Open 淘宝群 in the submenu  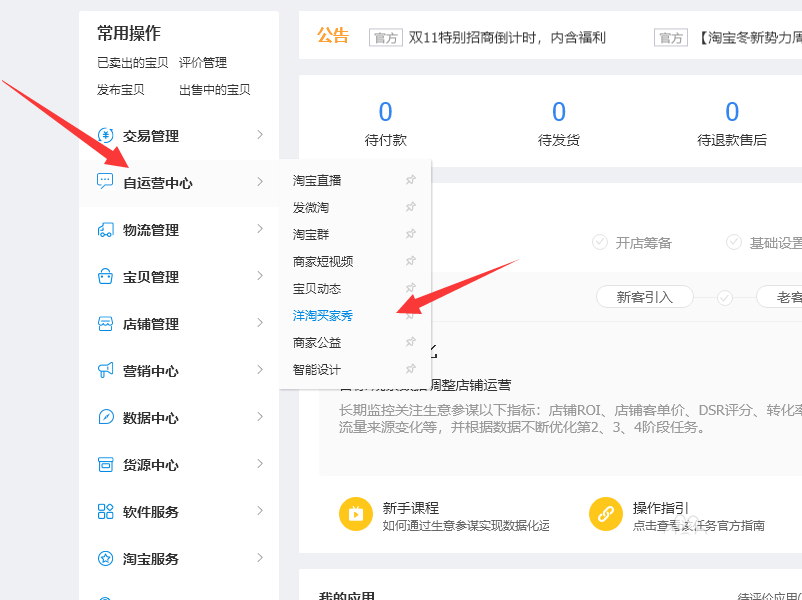(x=310, y=235)
